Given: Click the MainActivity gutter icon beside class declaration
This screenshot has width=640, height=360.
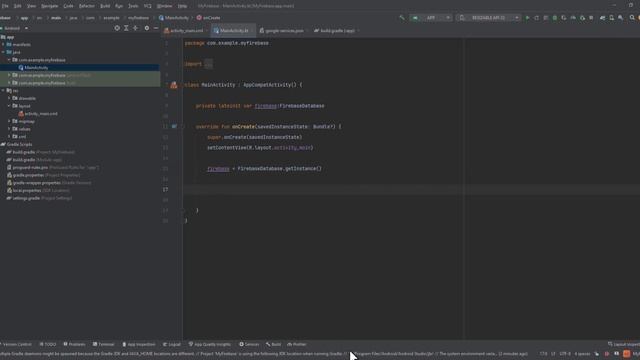Looking at the screenshot, I should [x=174, y=85].
